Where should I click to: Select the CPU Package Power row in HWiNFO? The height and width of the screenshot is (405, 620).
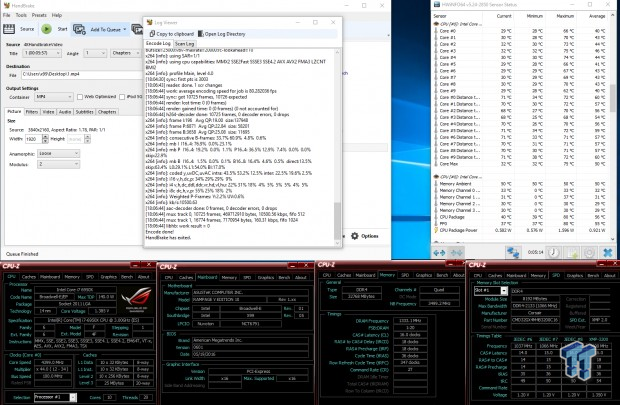522,230
